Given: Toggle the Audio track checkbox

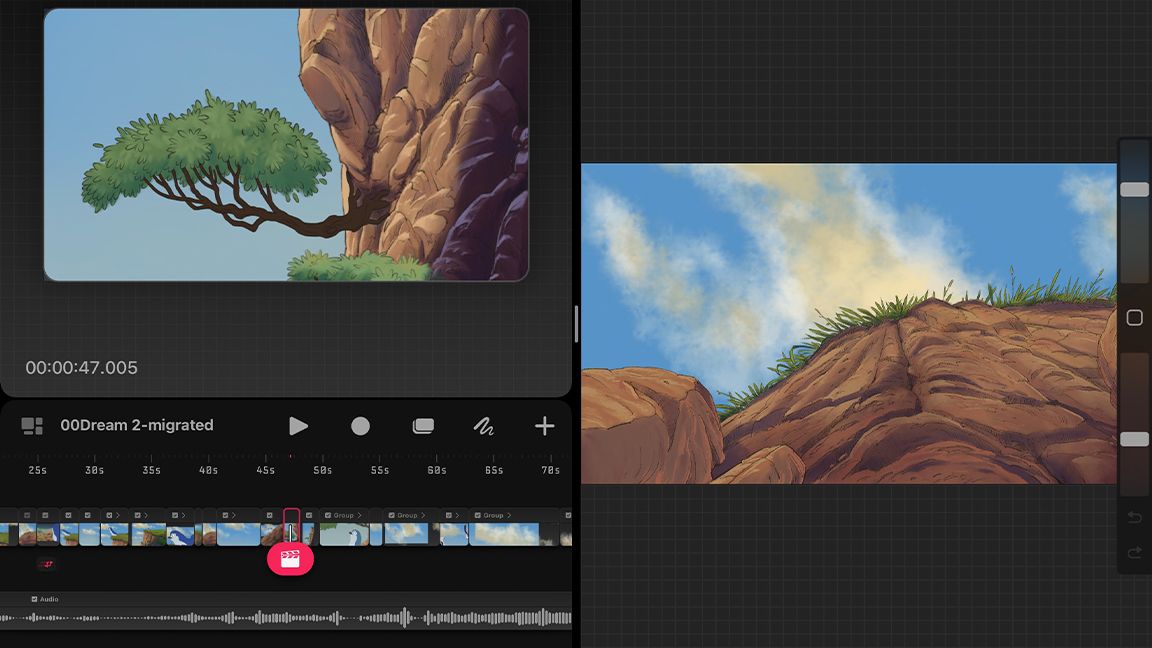Looking at the screenshot, I should click(x=34, y=599).
